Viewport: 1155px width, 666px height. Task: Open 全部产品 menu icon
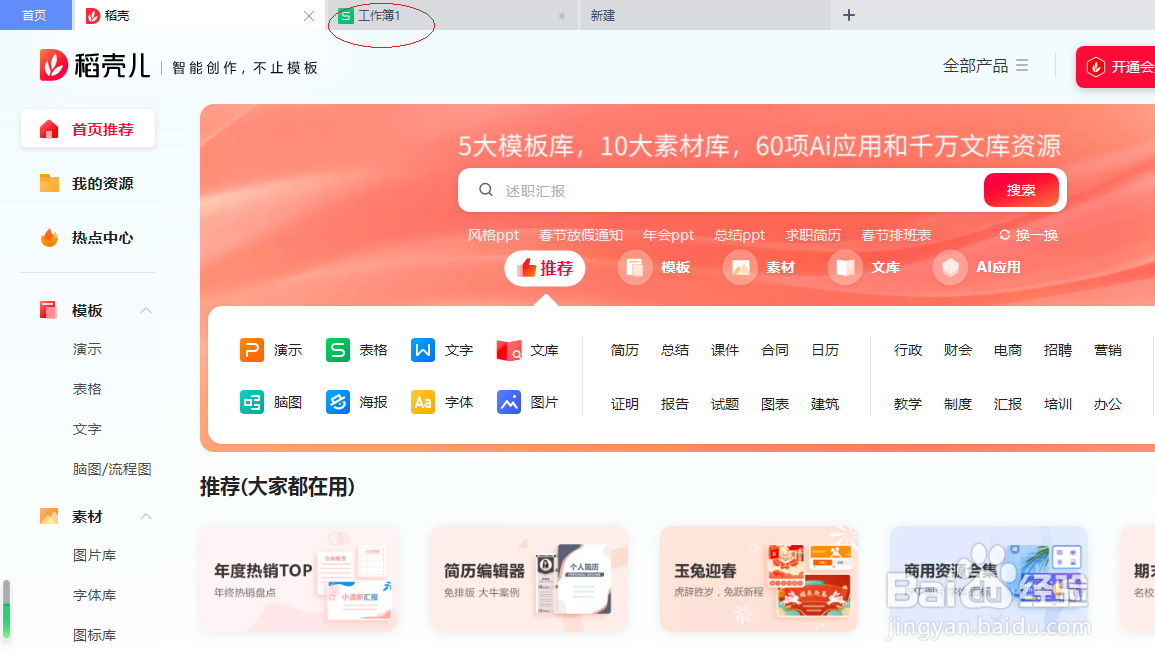coord(1022,66)
